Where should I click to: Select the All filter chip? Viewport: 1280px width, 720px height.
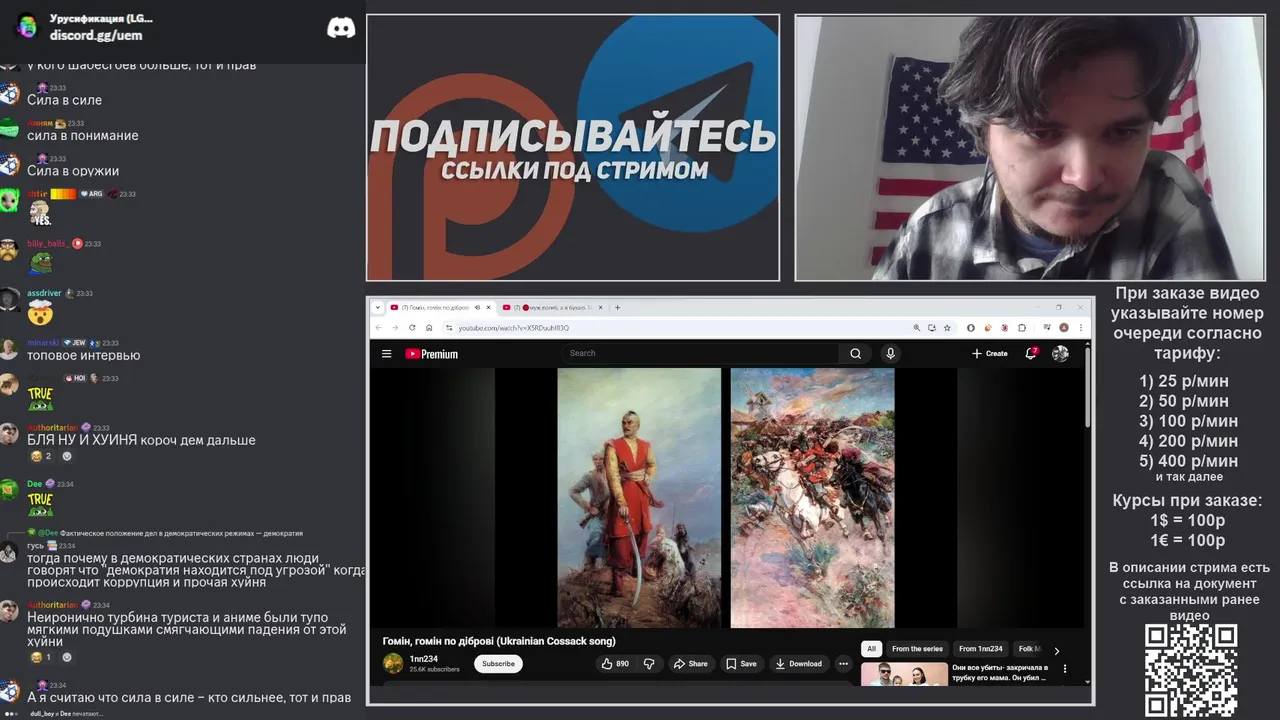[871, 649]
